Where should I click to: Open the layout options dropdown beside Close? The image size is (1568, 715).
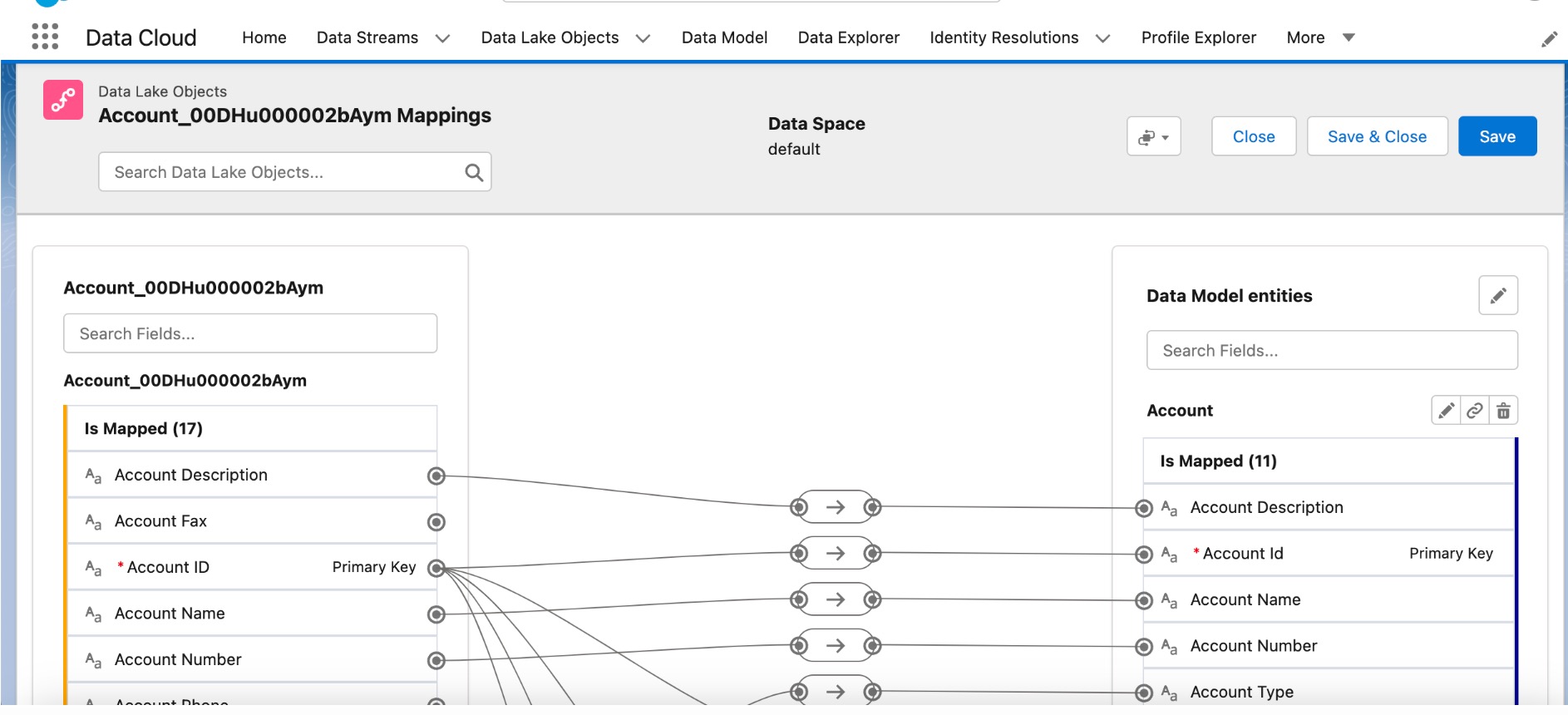pos(1154,136)
